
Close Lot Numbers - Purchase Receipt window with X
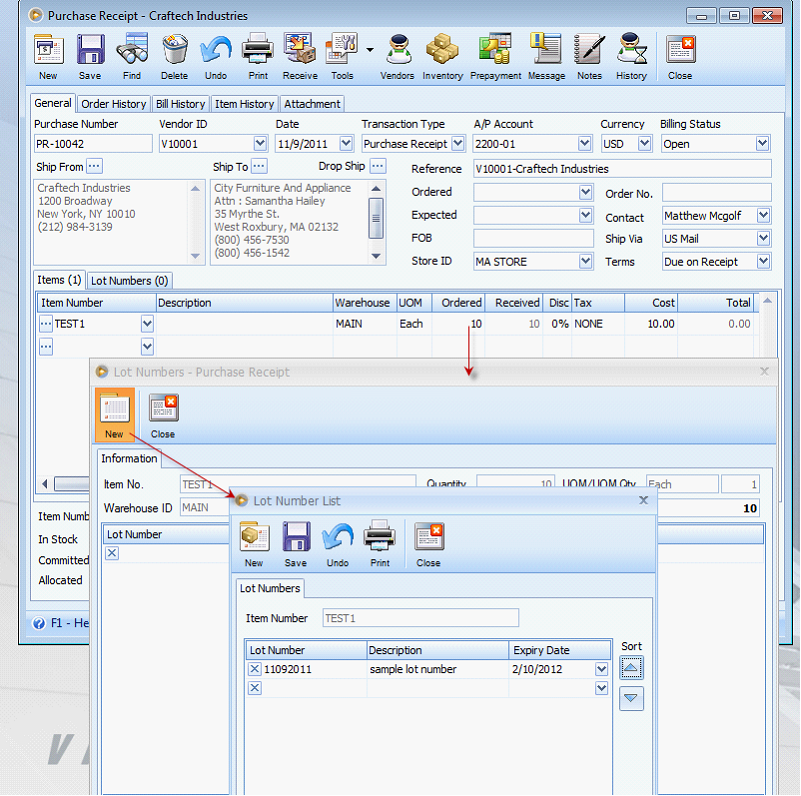tap(764, 371)
